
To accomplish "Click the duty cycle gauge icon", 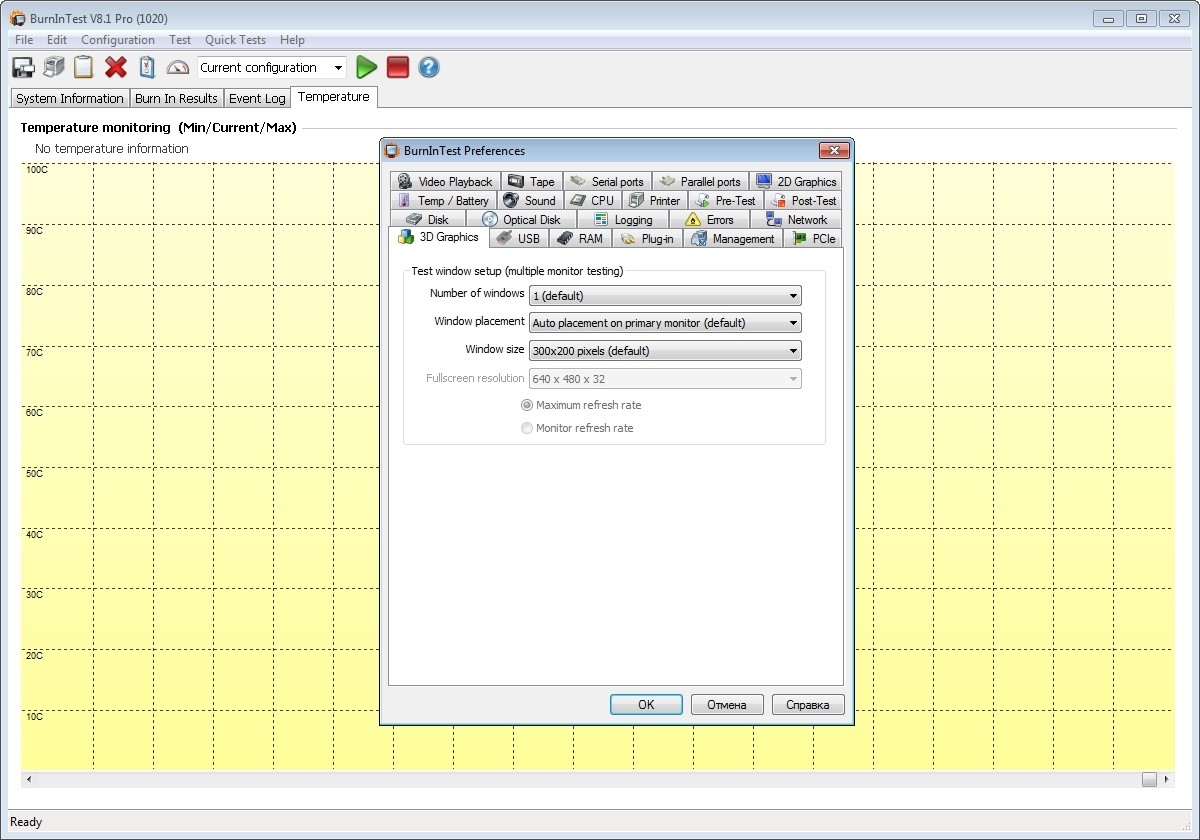I will 178,67.
